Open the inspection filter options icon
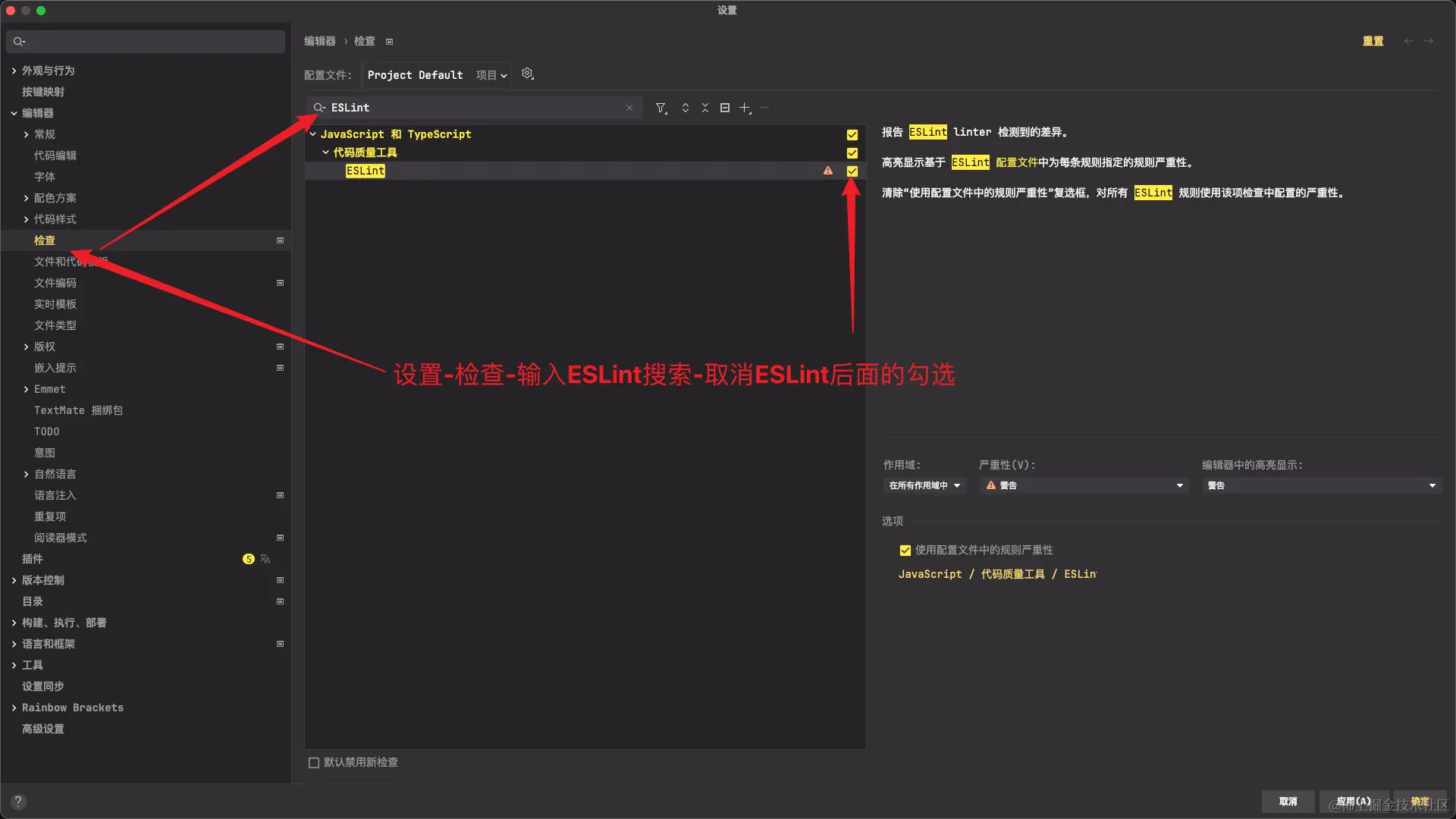Screen dimensions: 1456x819 tap(661, 108)
